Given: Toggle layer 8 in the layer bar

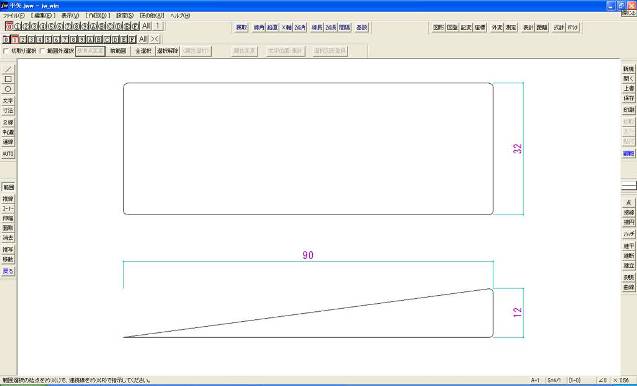Looking at the screenshot, I should pyautogui.click(x=73, y=39).
